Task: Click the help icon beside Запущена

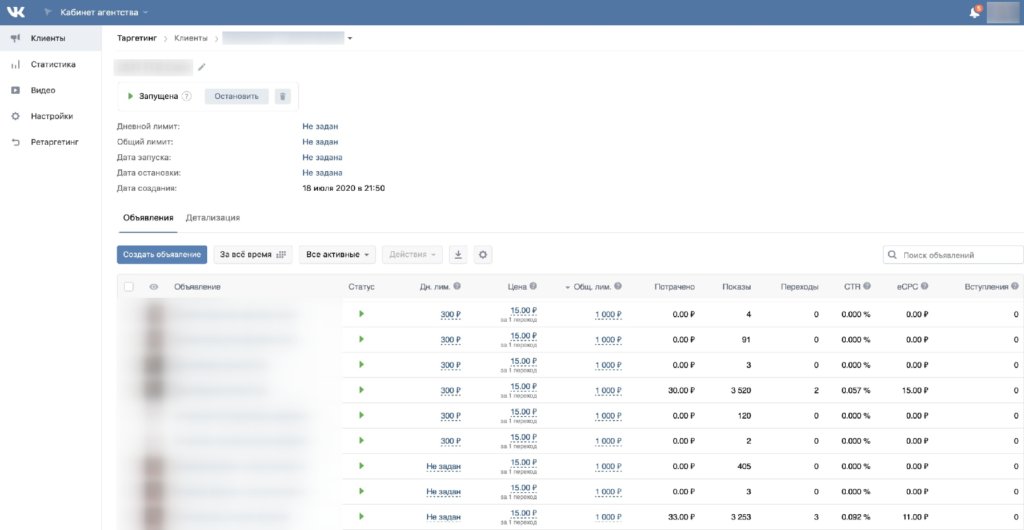Action: coord(187,96)
